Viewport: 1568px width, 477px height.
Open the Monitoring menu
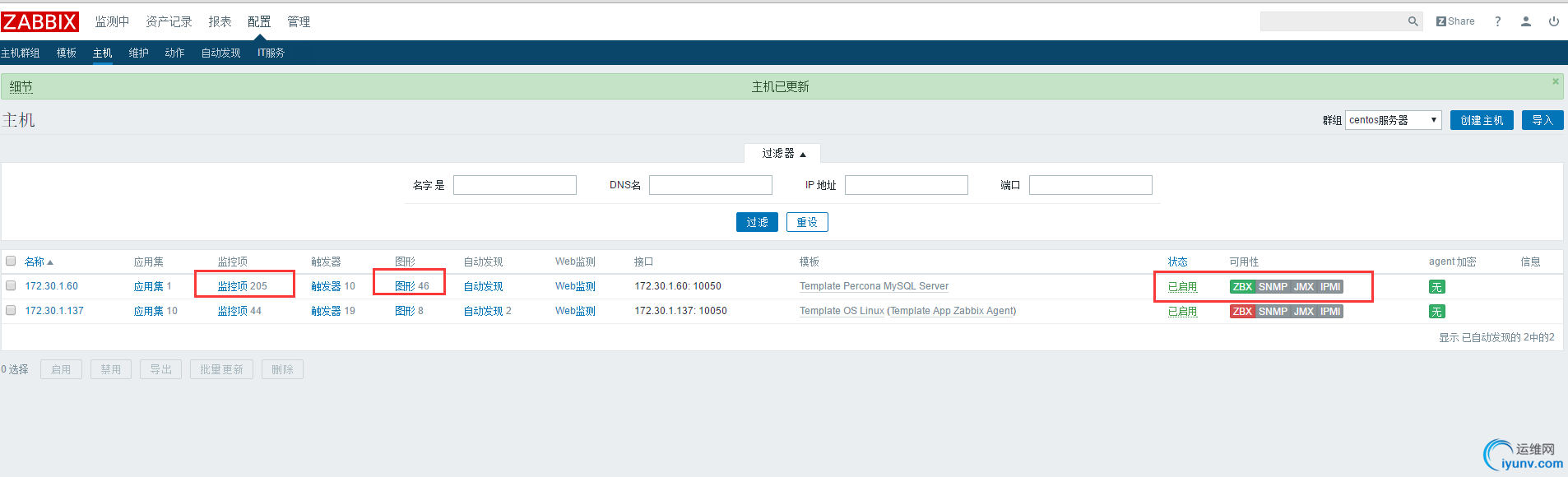pos(112,21)
